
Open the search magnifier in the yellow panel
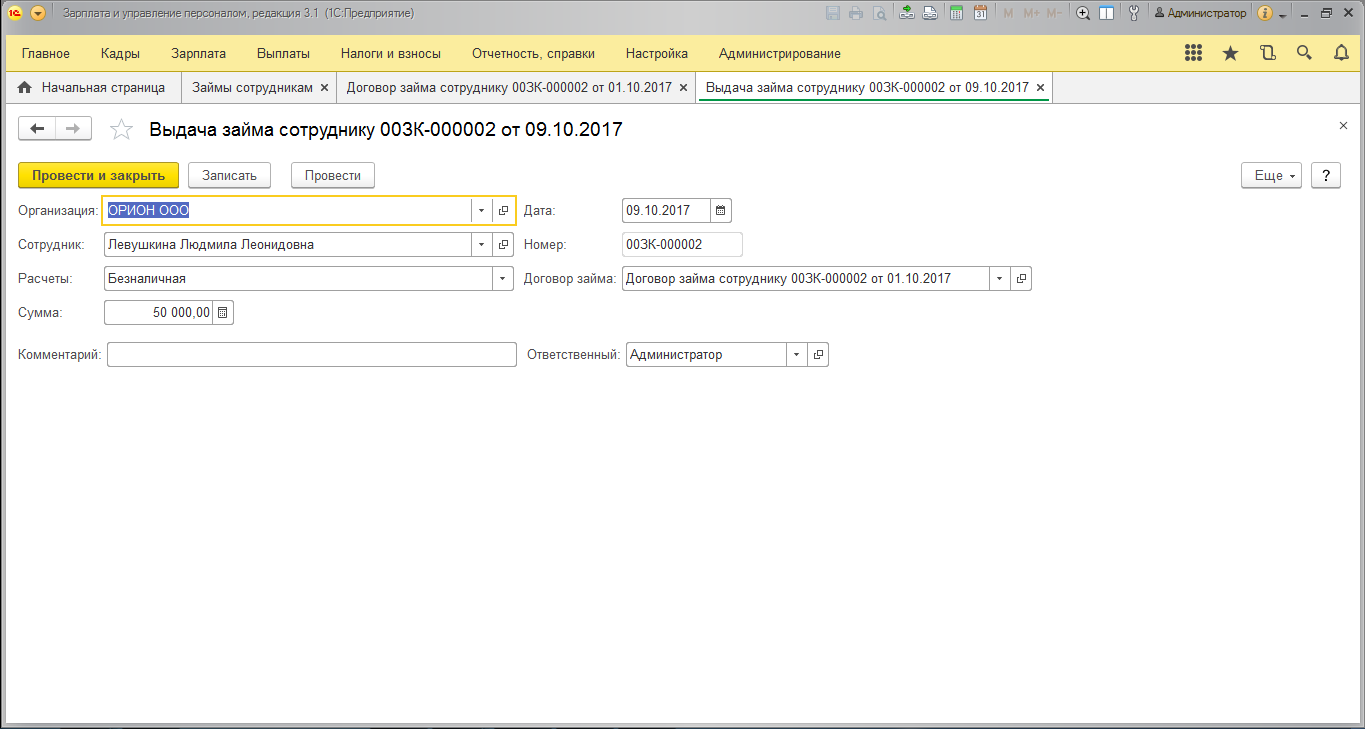(1304, 53)
